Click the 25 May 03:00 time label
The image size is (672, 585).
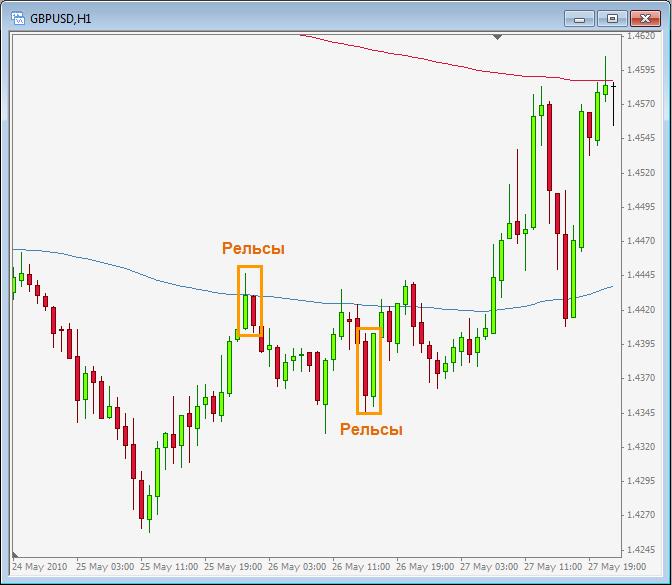coord(105,567)
